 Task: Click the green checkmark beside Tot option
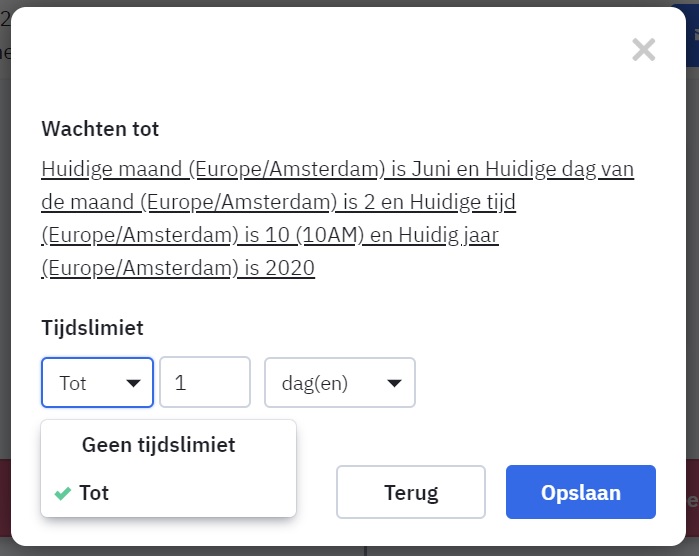(63, 493)
